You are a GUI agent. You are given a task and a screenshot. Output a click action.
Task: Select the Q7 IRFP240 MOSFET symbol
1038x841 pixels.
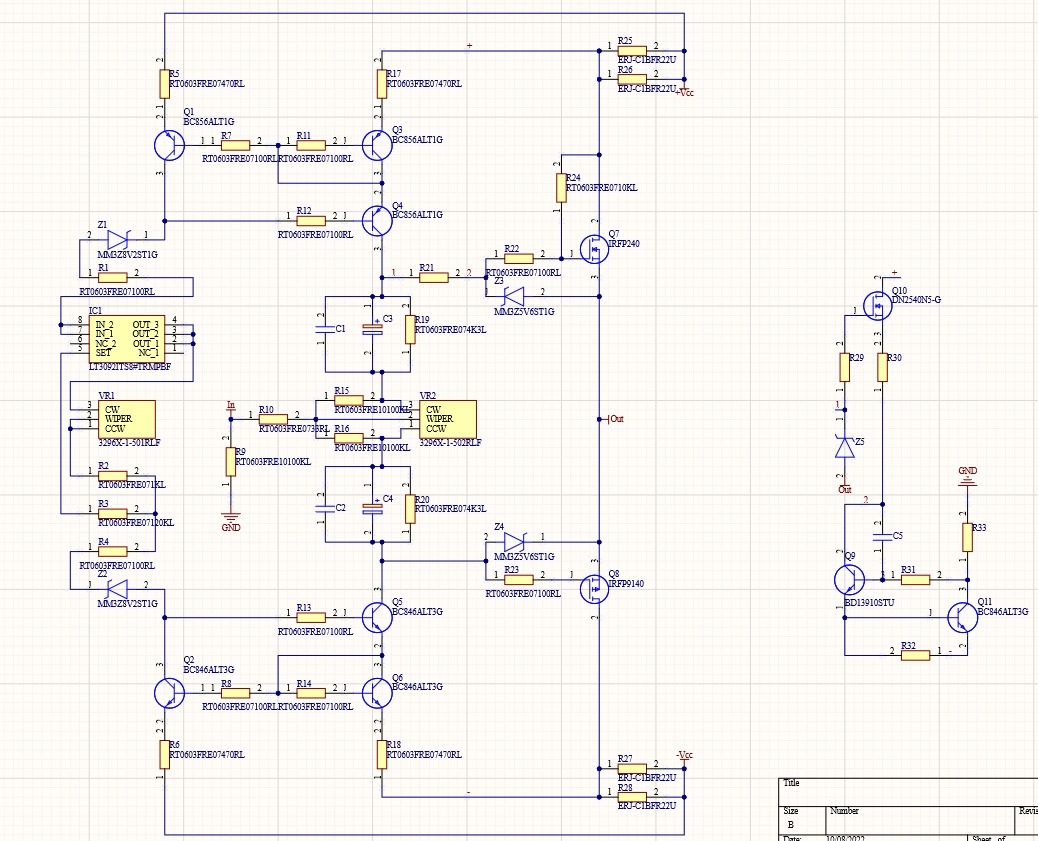coord(594,249)
